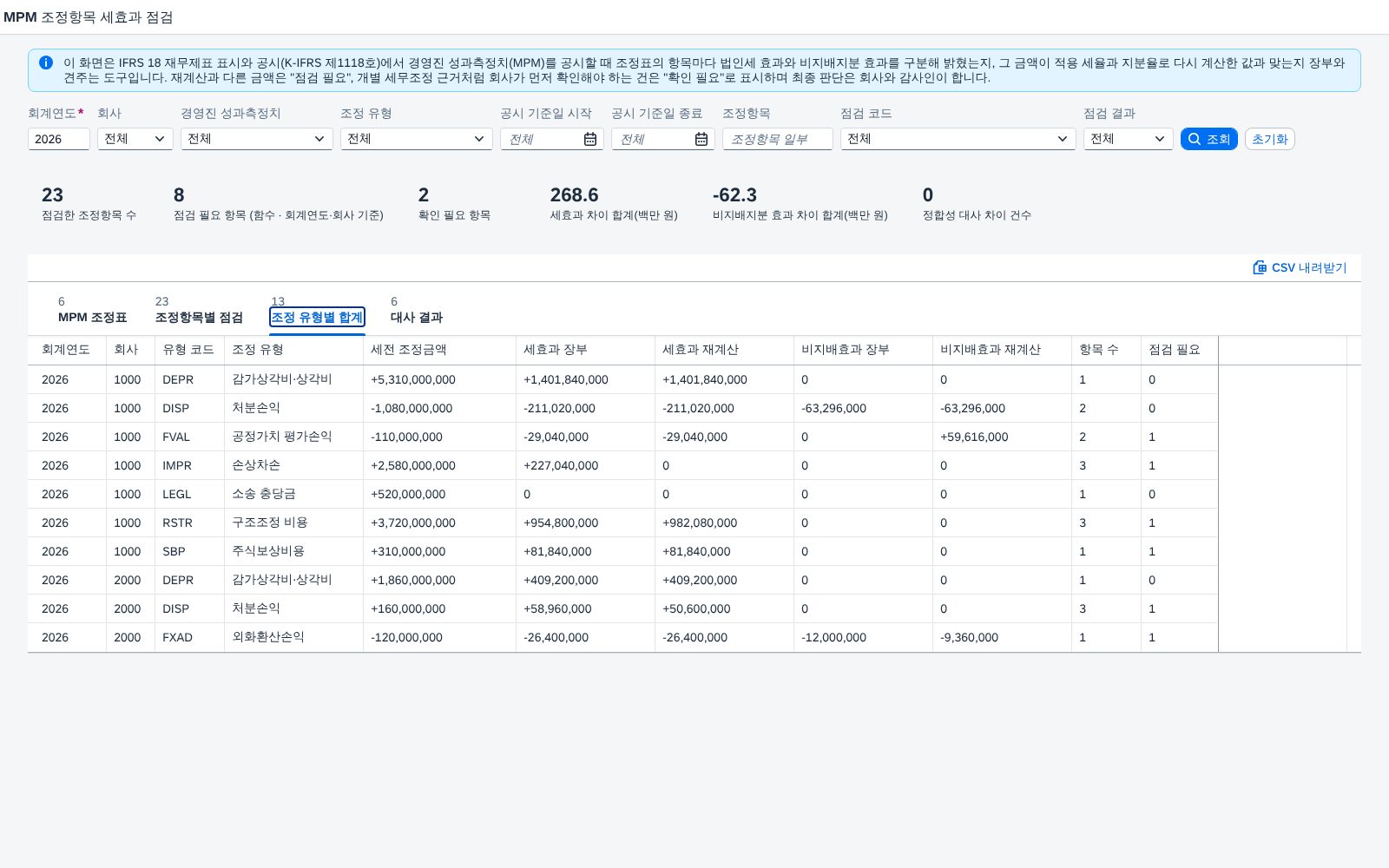Screen dimensions: 1389x868
Task: Open calendar picker for 공시 기준일 종료
Action: [701, 139]
